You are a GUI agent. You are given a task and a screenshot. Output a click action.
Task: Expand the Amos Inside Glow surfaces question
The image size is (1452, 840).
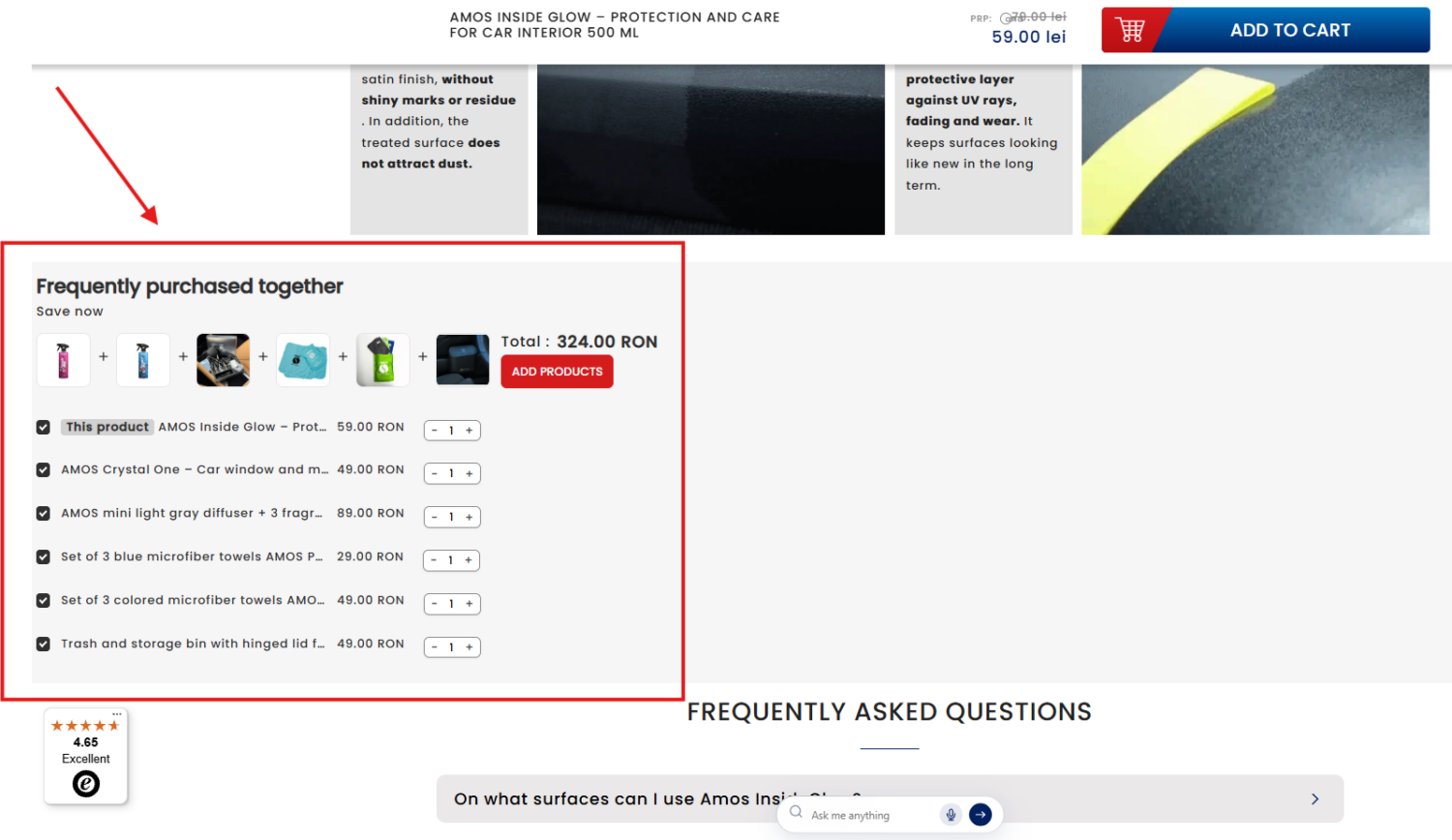point(889,798)
